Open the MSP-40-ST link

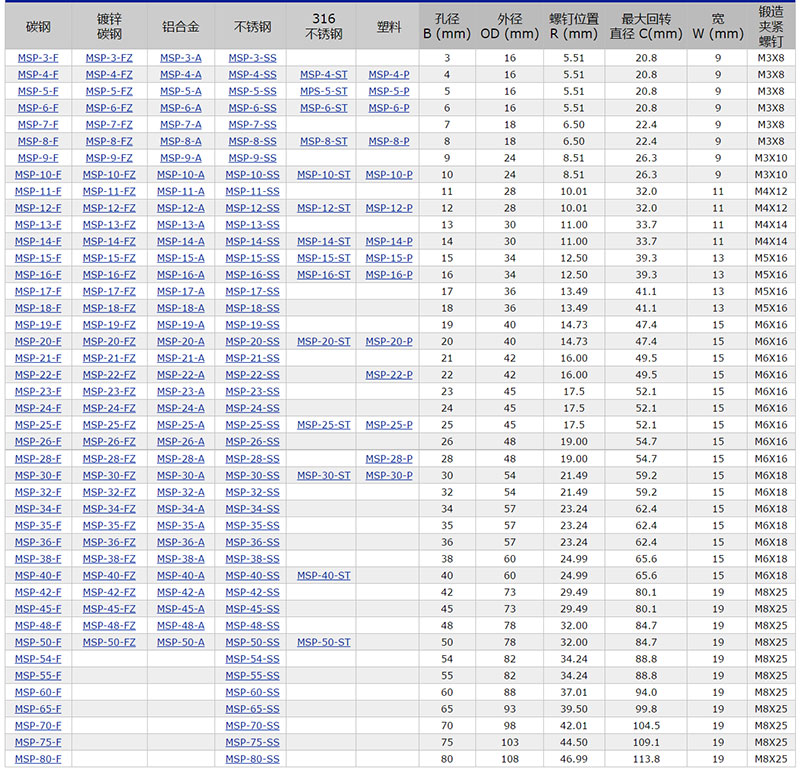pyautogui.click(x=324, y=576)
